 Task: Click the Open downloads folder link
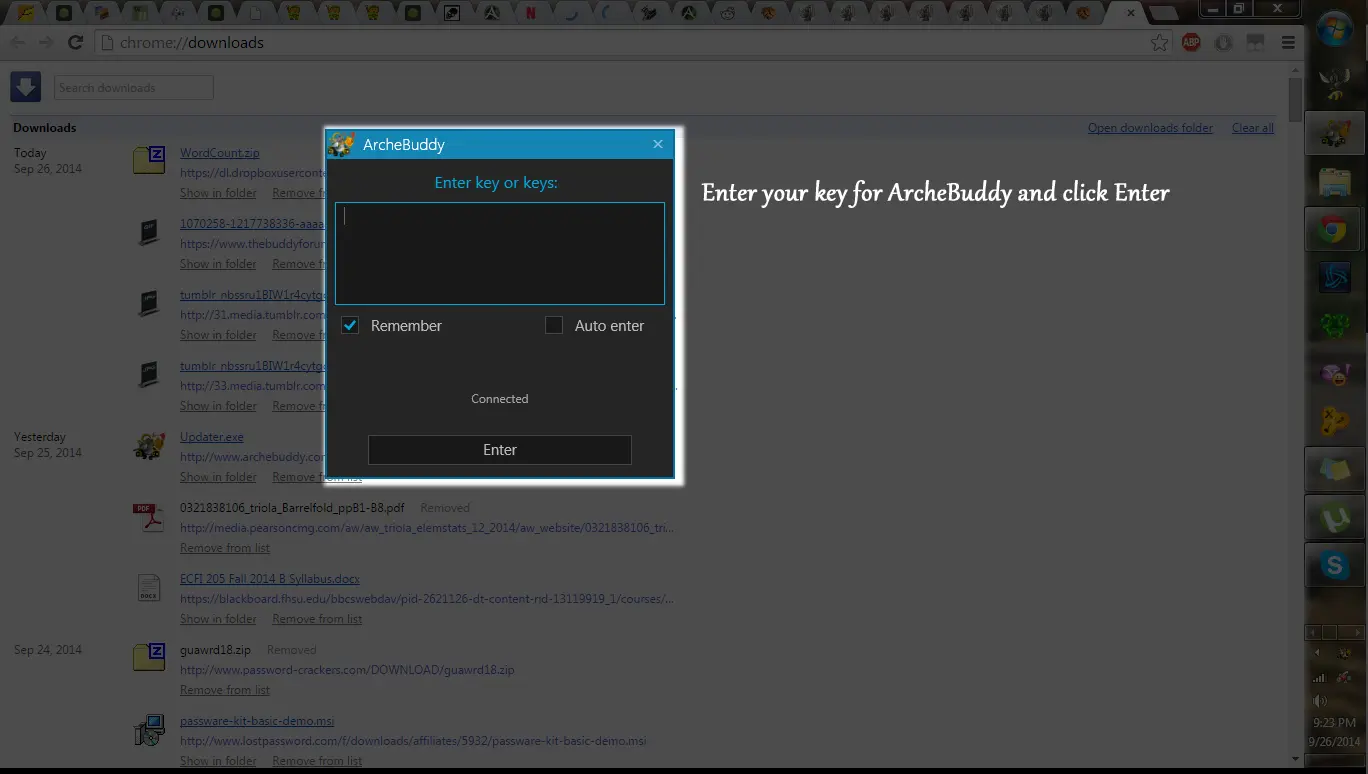1150,128
